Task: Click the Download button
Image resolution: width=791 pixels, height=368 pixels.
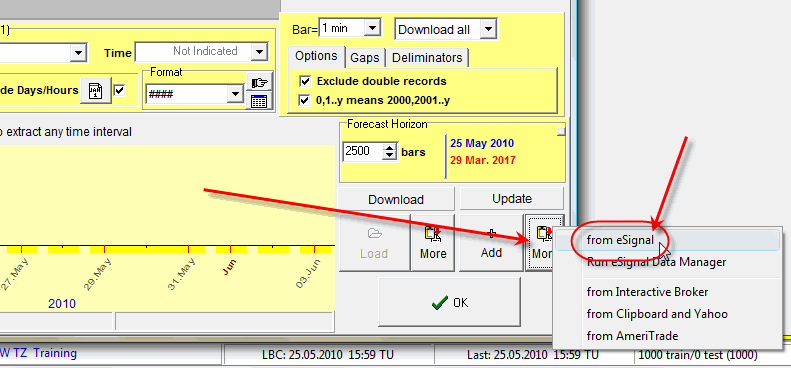Action: [x=396, y=199]
